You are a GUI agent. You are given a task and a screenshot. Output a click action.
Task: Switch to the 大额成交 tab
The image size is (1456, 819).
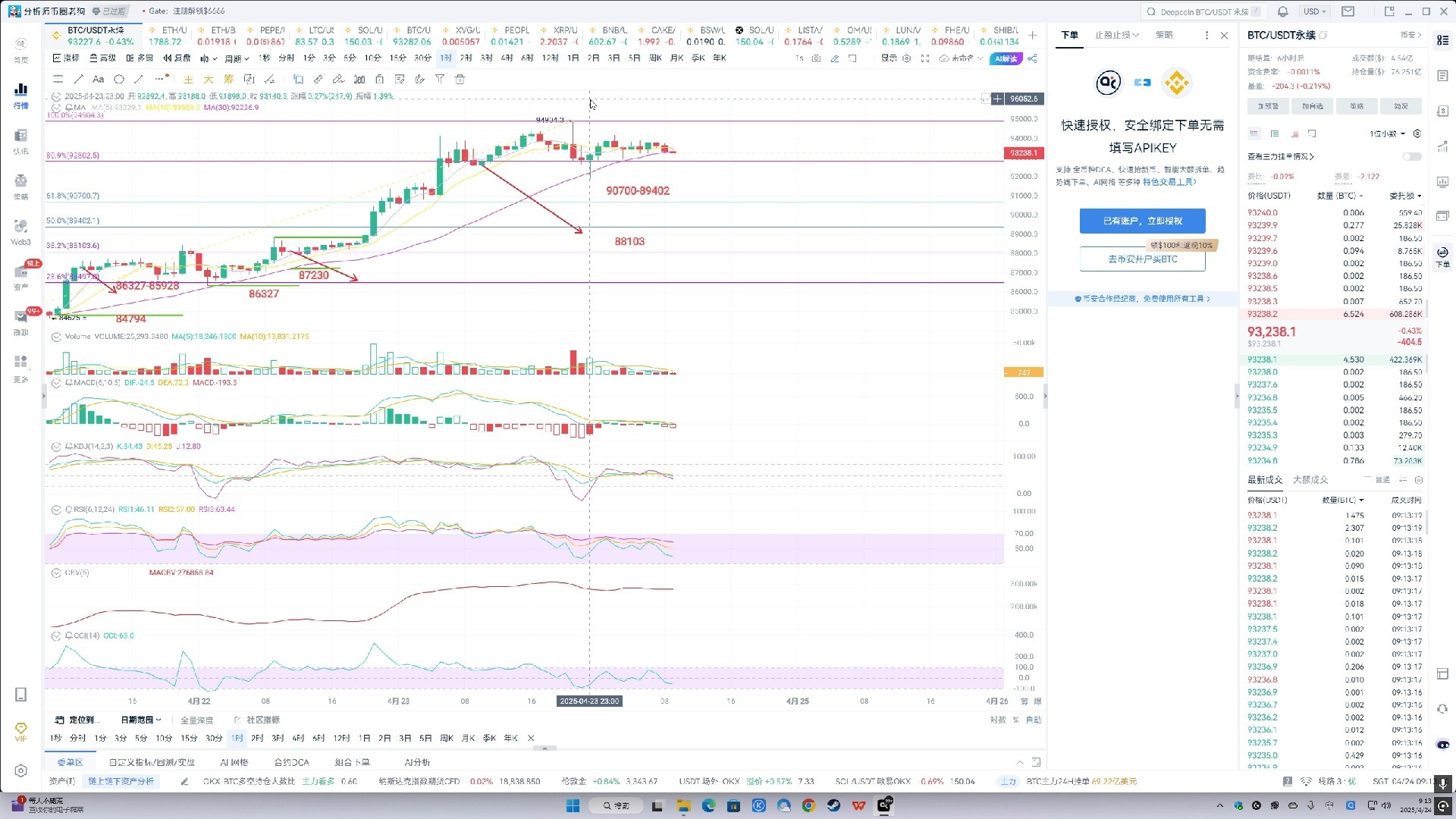[1312, 479]
